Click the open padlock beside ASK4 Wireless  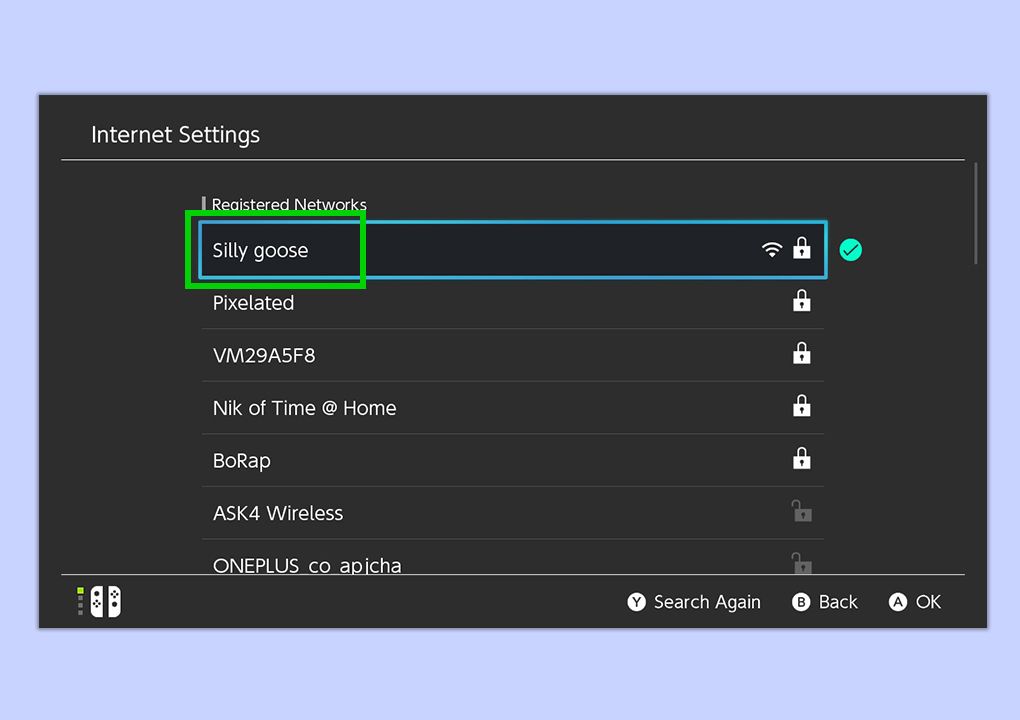[x=801, y=510]
